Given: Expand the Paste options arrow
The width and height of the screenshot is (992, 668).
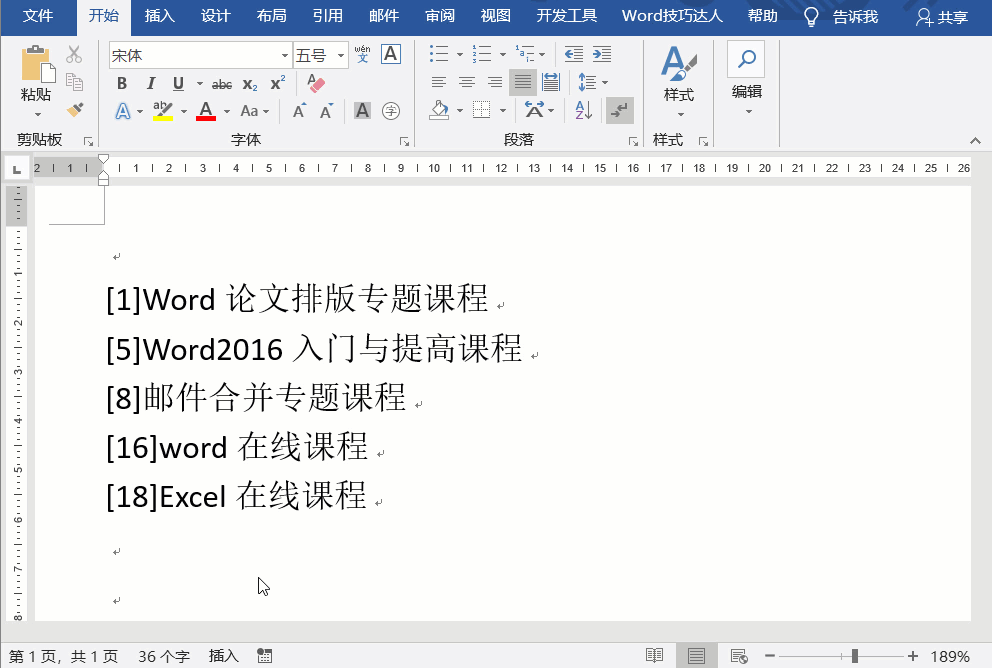Looking at the screenshot, I should [37, 114].
